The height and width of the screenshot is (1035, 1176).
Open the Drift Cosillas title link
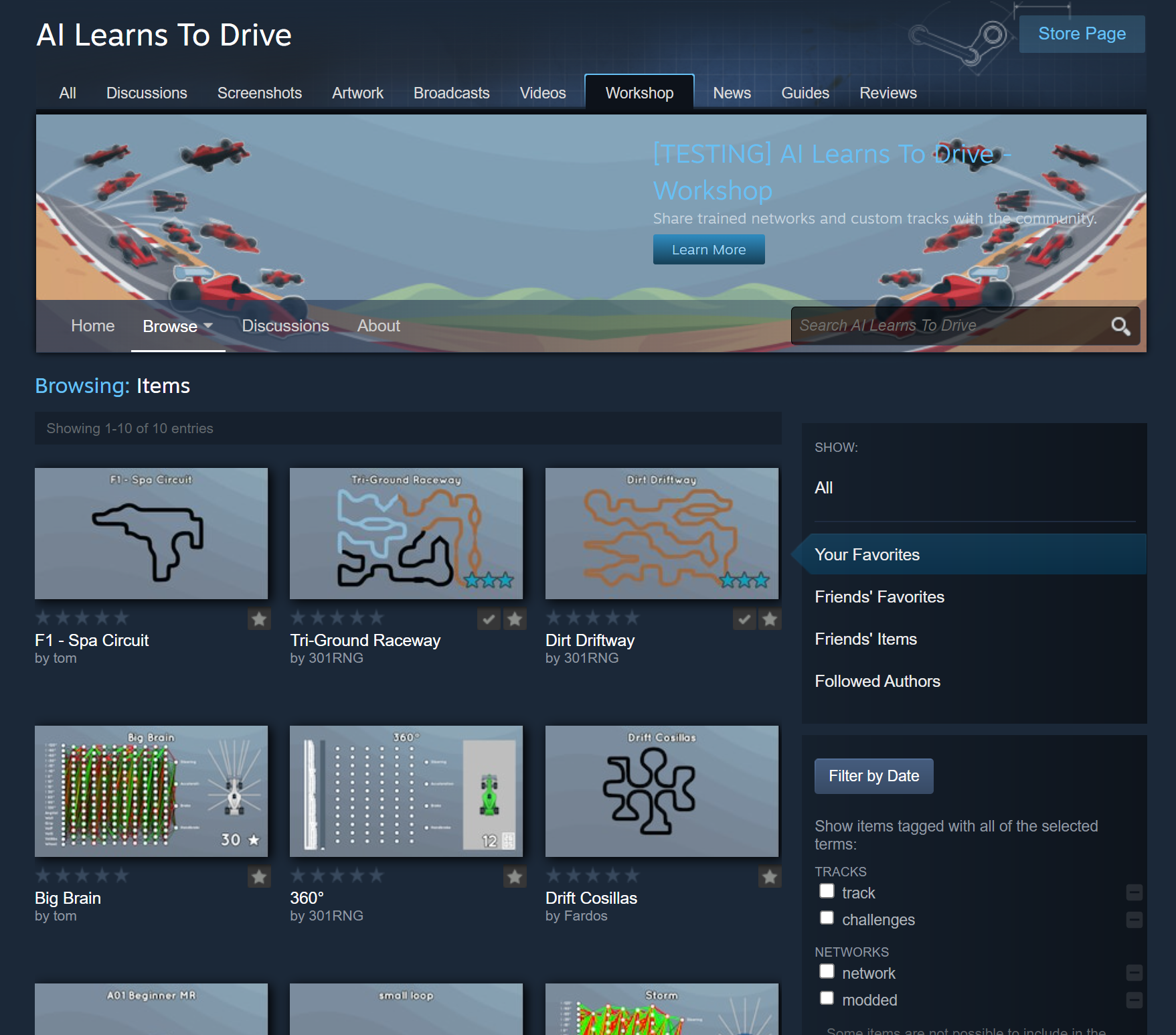591,898
